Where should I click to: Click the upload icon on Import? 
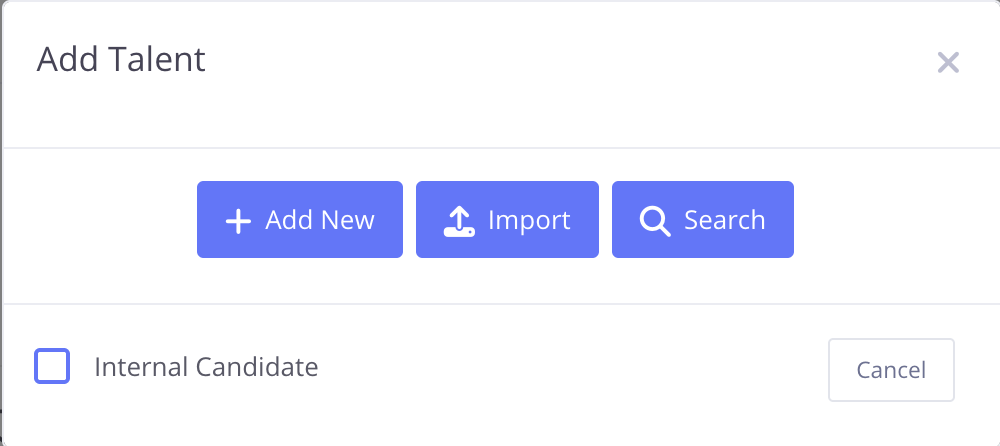458,221
